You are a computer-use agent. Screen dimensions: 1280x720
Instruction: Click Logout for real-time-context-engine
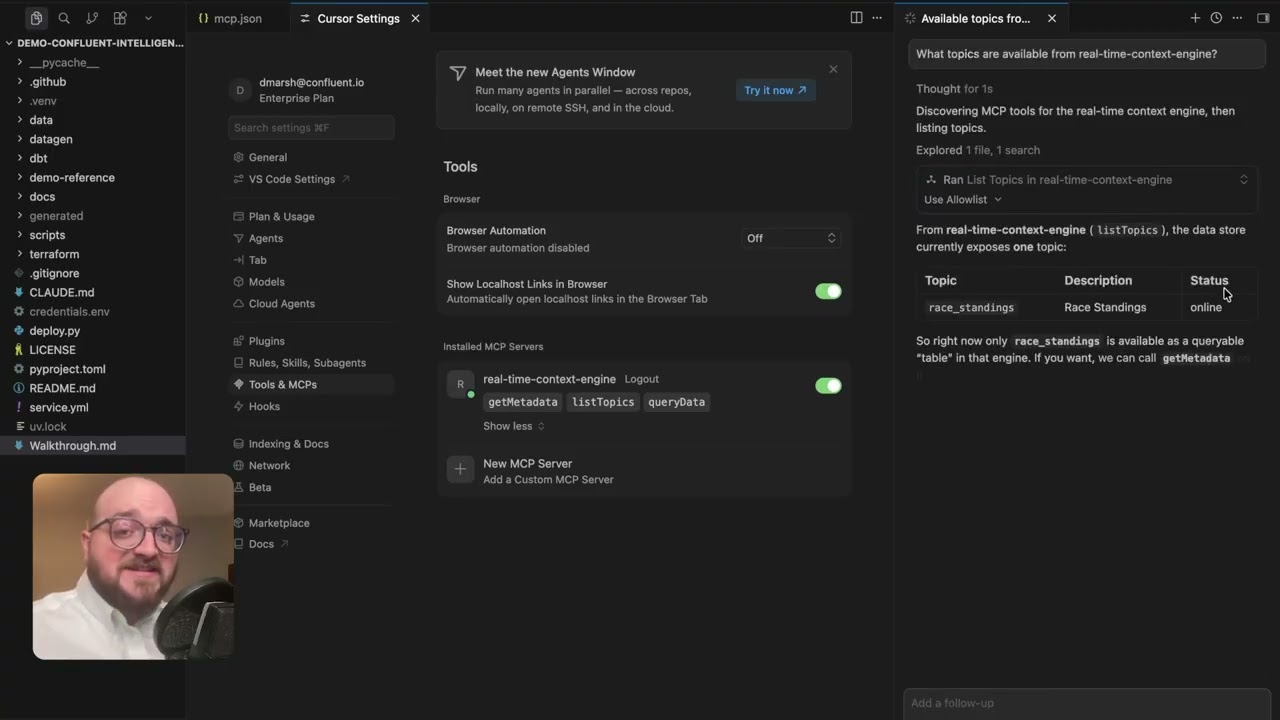pos(642,379)
